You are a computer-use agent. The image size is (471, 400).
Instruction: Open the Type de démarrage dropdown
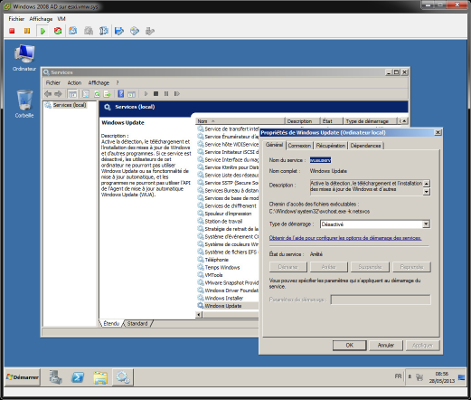pos(426,224)
